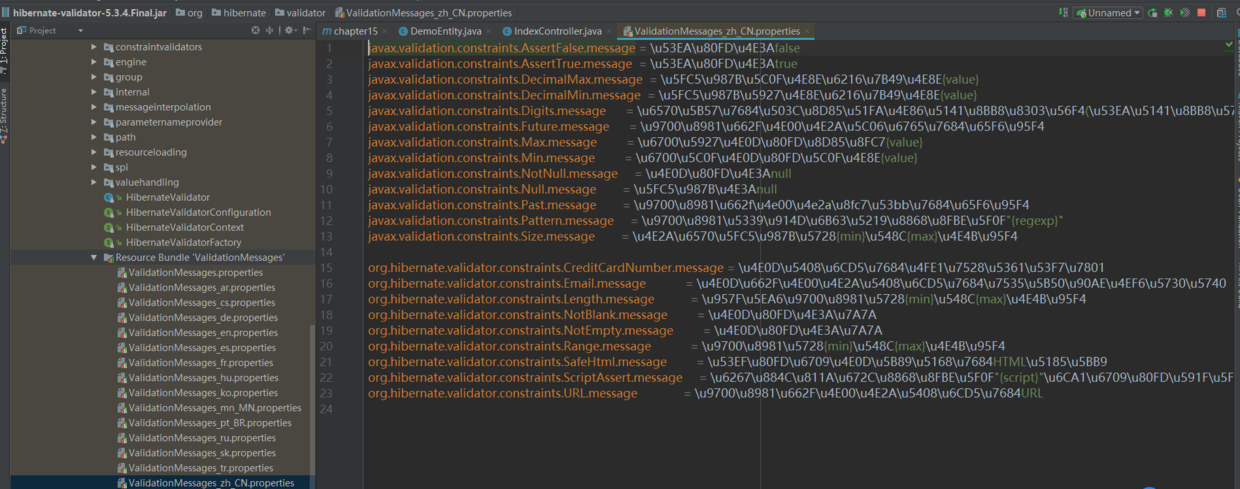
Task: Expand the engine package arrow
Action: tap(95, 62)
